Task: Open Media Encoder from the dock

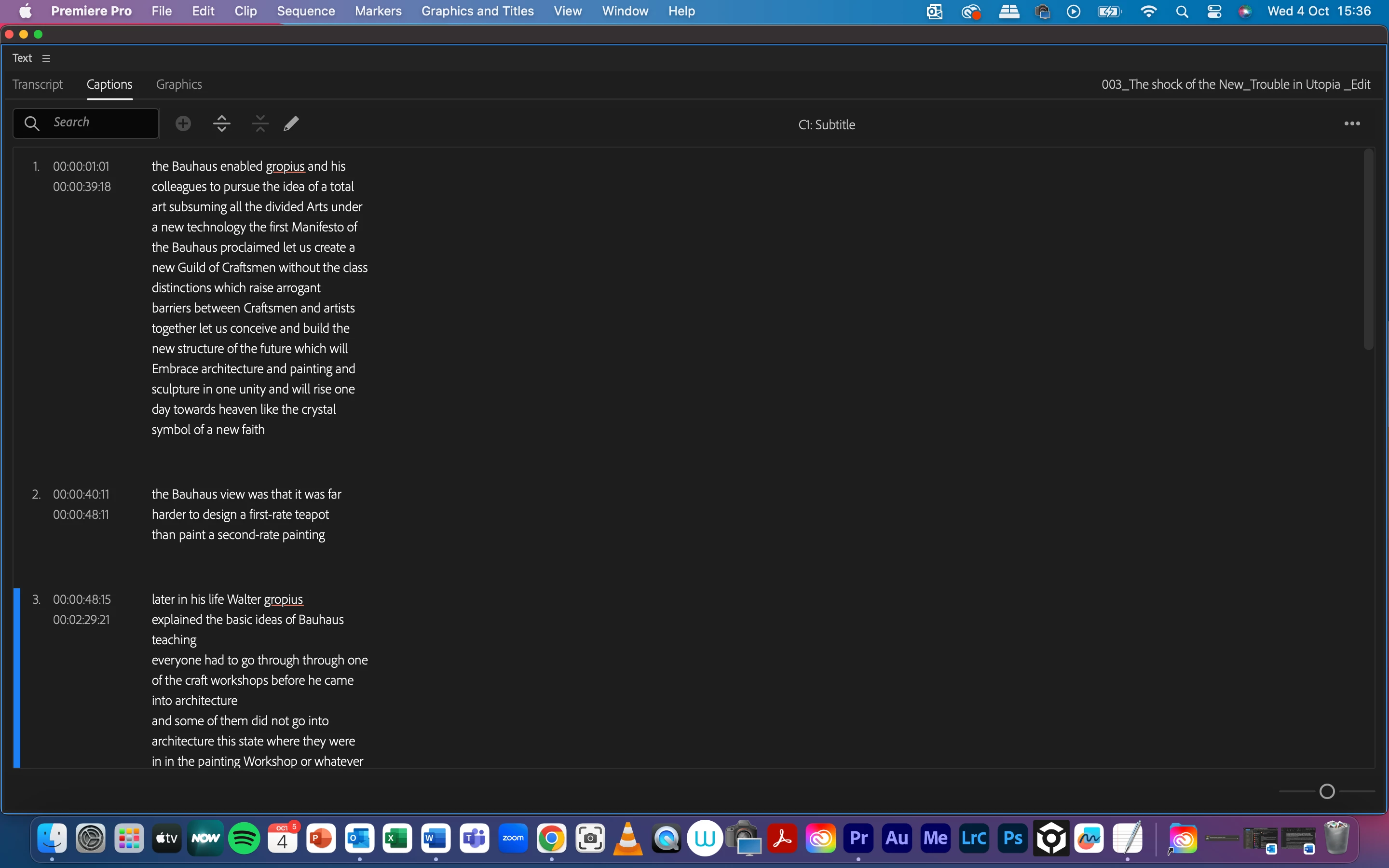Action: click(936, 839)
